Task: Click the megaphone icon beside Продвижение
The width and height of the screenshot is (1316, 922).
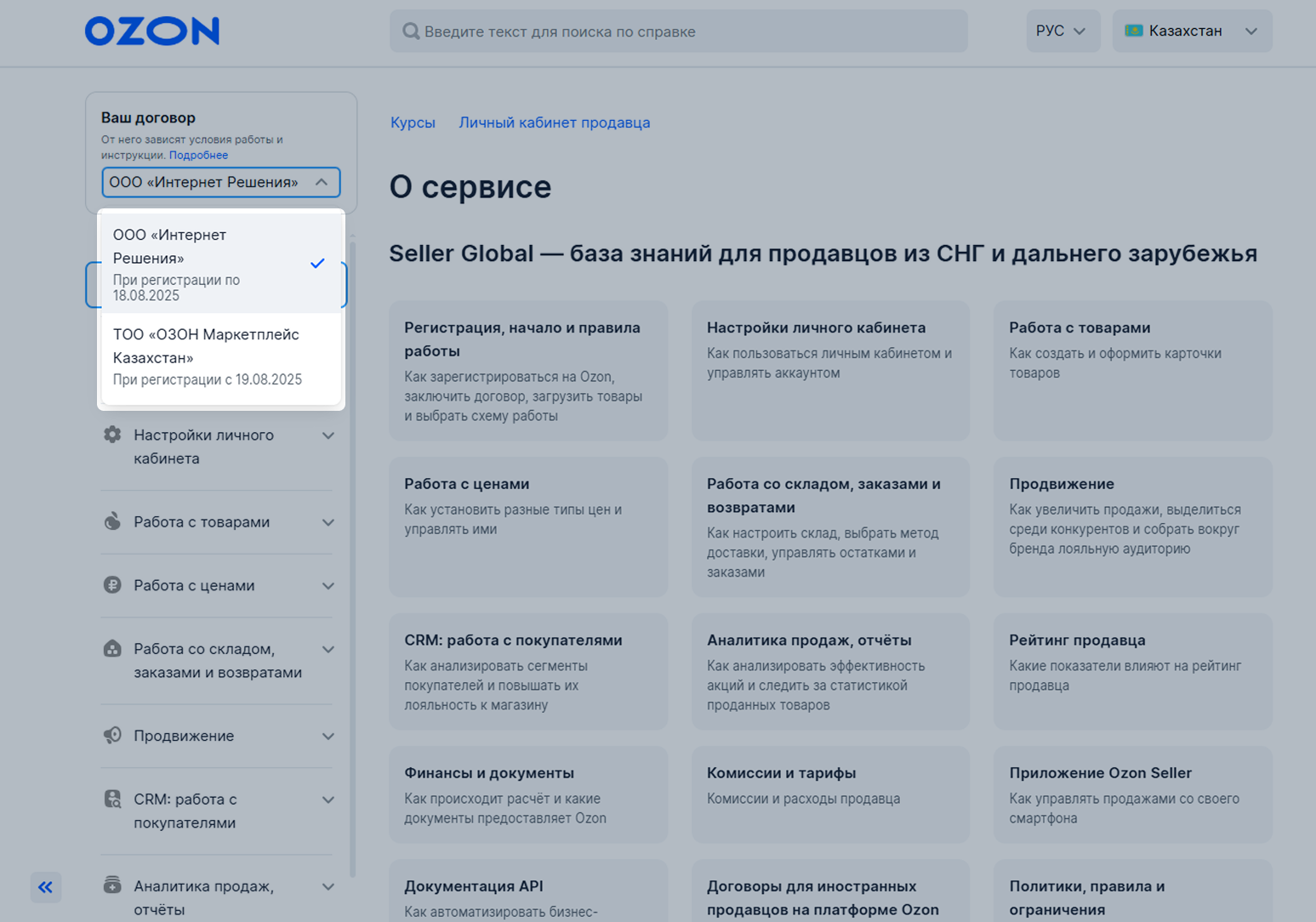Action: click(112, 736)
